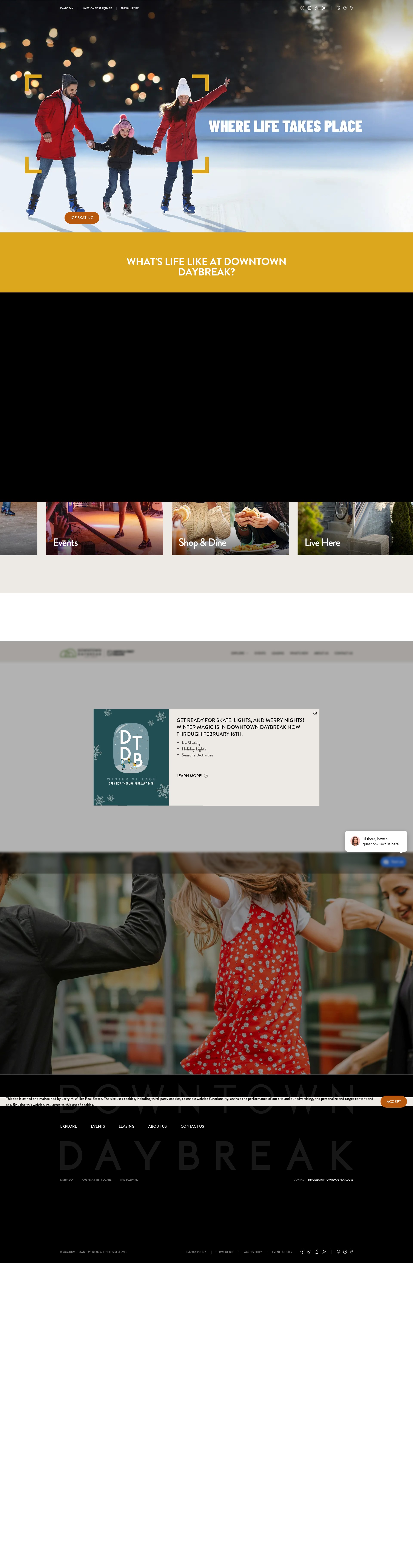
Task: Click the blue Text Us chat button
Action: click(394, 862)
